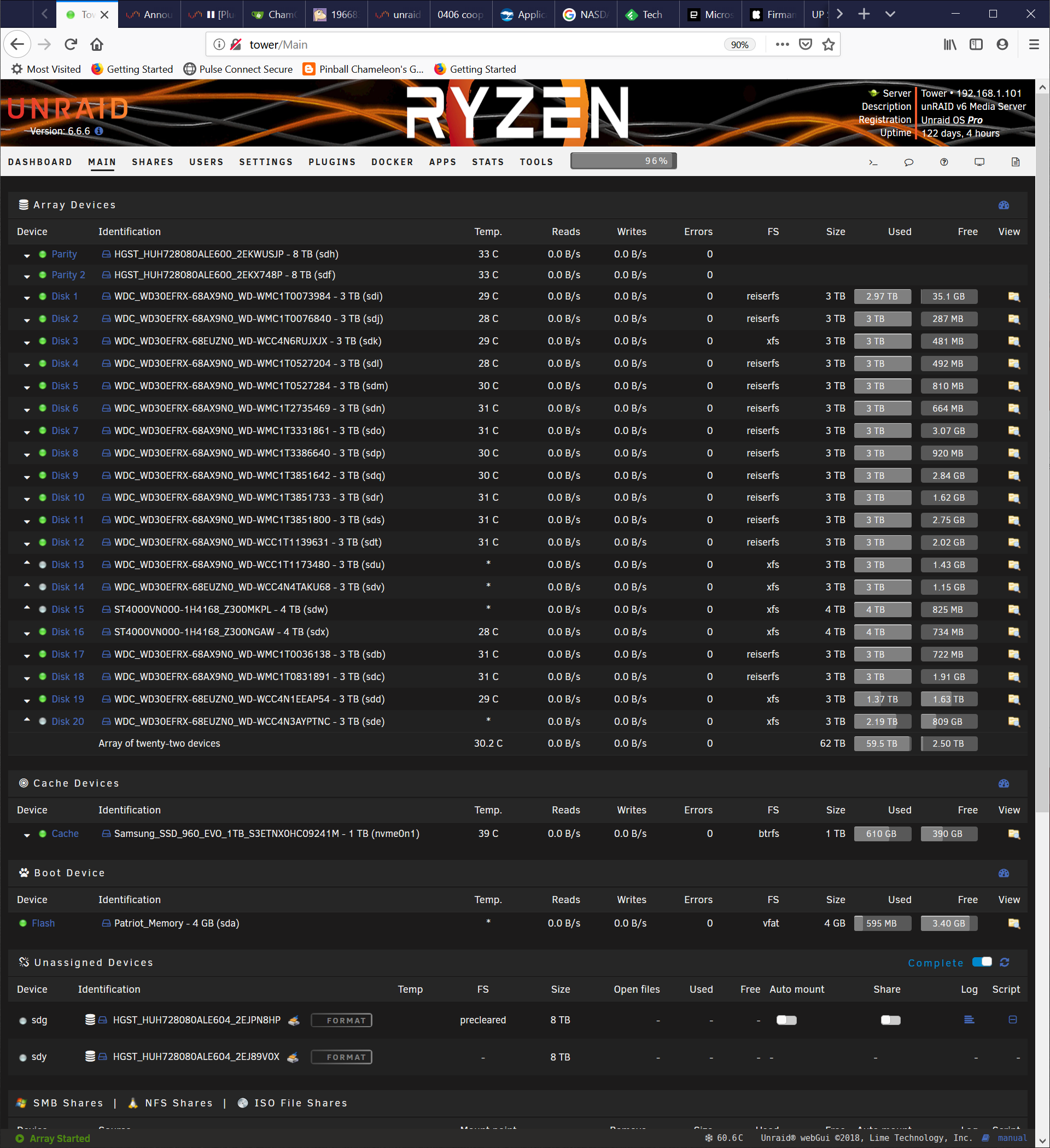This screenshot has width=1050, height=1148.
Task: Toggle Share switch for sdg
Action: [x=890, y=1020]
